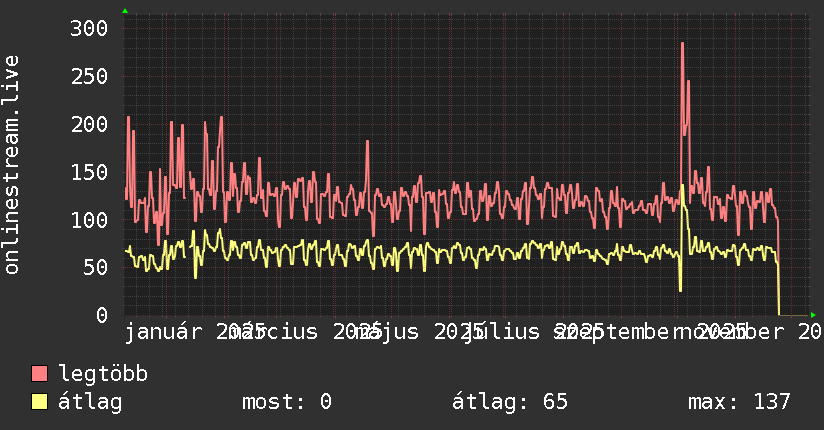Click the tallest pink peak near 280
The height and width of the screenshot is (430, 824).
click(683, 44)
